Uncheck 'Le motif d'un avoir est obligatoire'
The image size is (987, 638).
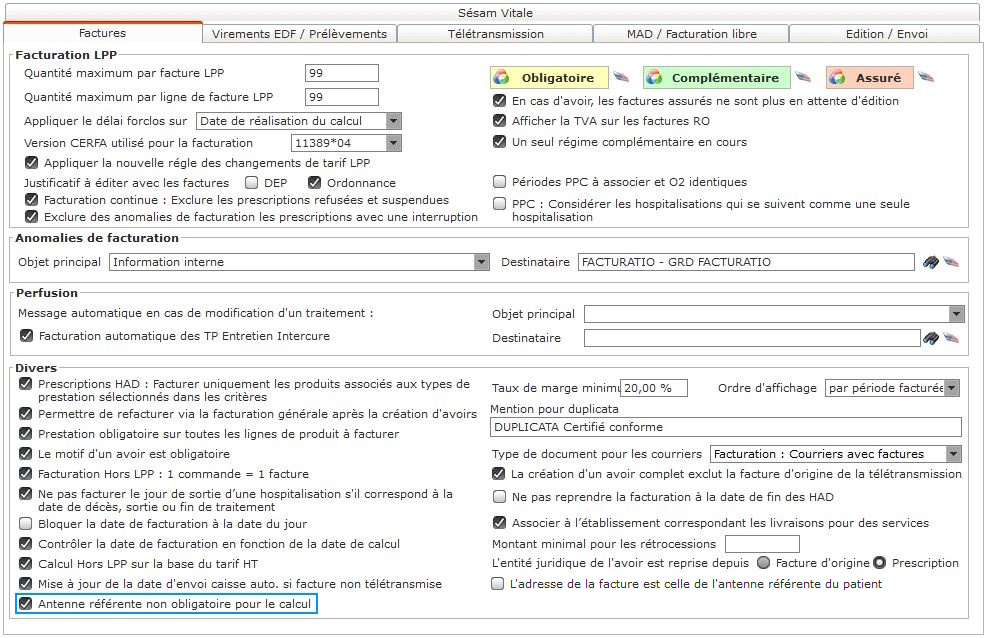click(25, 454)
